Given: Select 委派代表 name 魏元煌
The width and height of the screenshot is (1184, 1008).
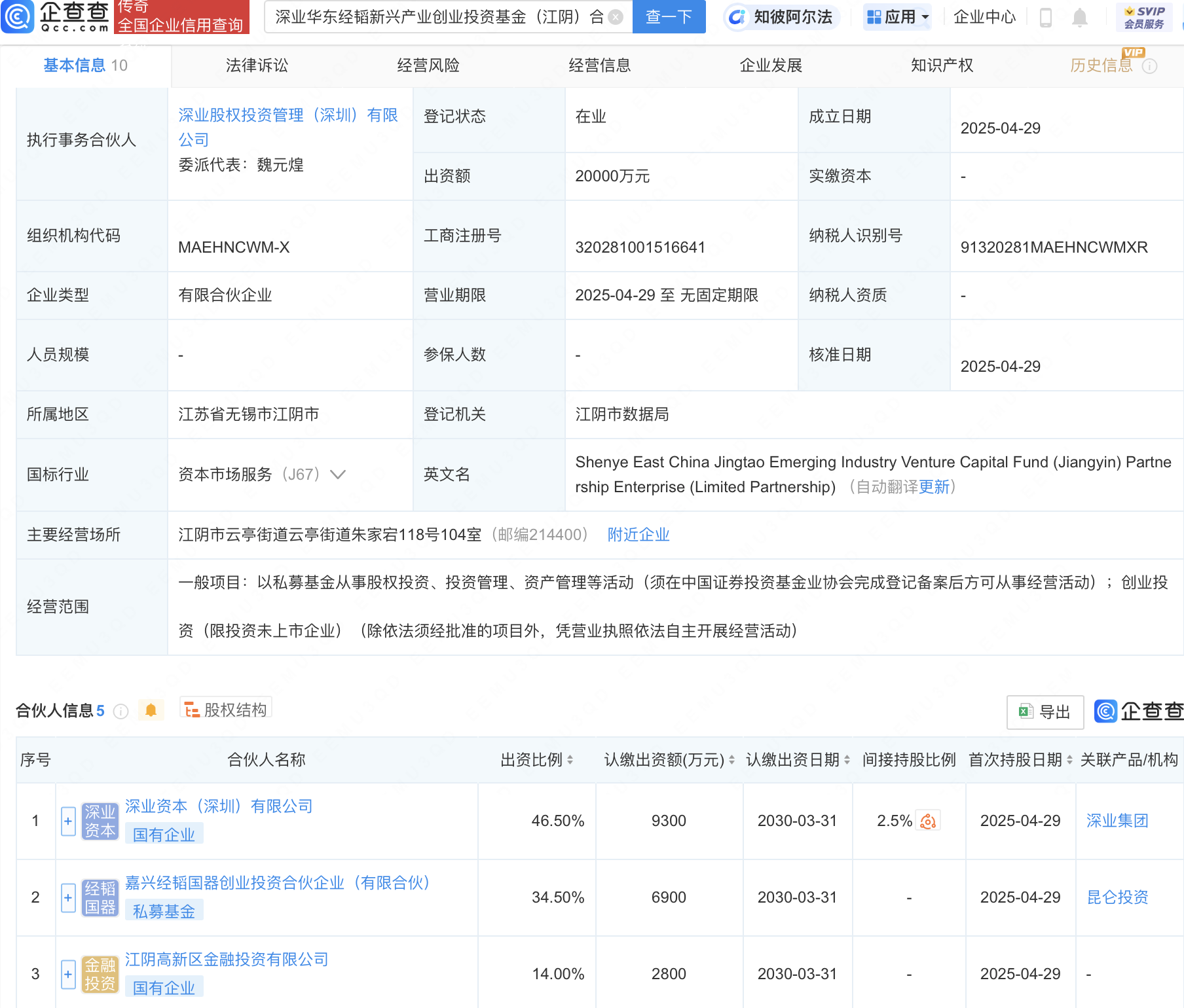Looking at the screenshot, I should tap(280, 165).
